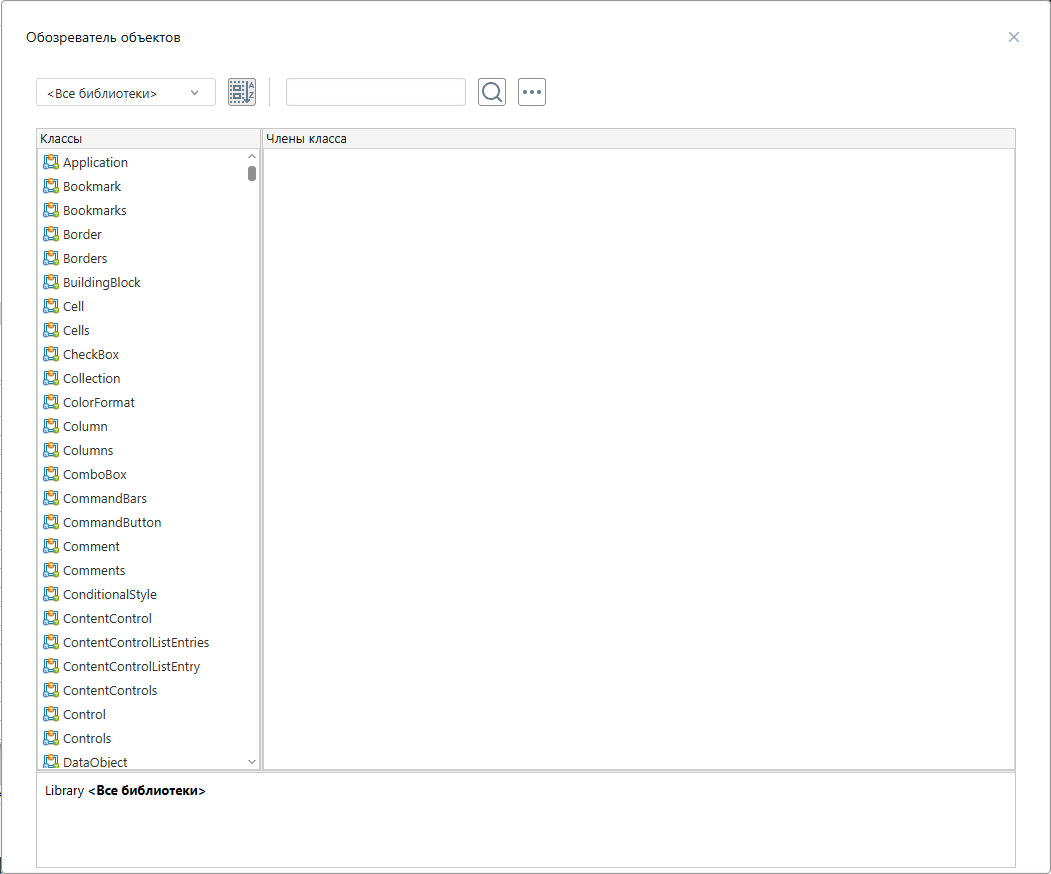Click the class icon beside Bookmark
The width and height of the screenshot is (1051, 874).
coord(51,186)
